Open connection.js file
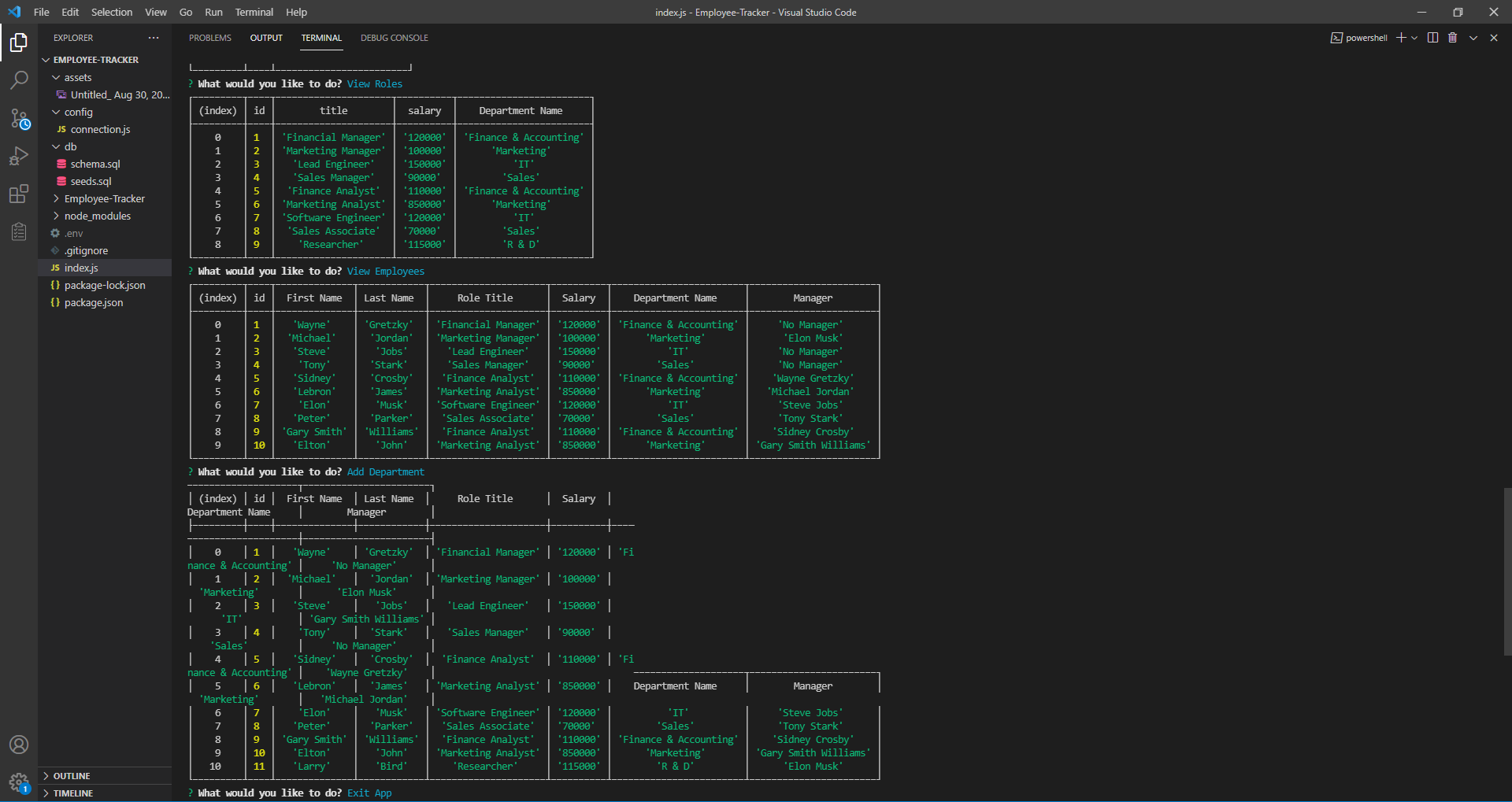This screenshot has width=1512, height=802. pos(100,129)
